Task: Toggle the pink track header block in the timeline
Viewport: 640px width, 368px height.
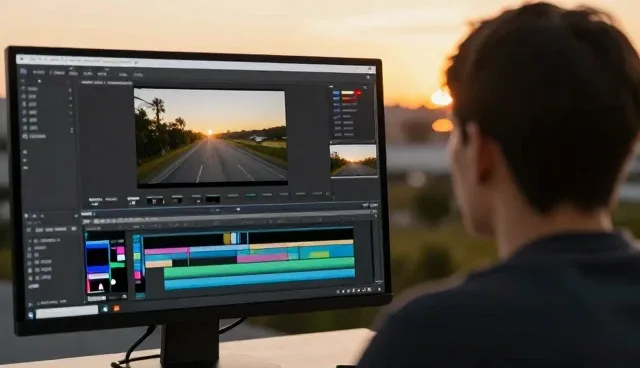Action: 138,275
